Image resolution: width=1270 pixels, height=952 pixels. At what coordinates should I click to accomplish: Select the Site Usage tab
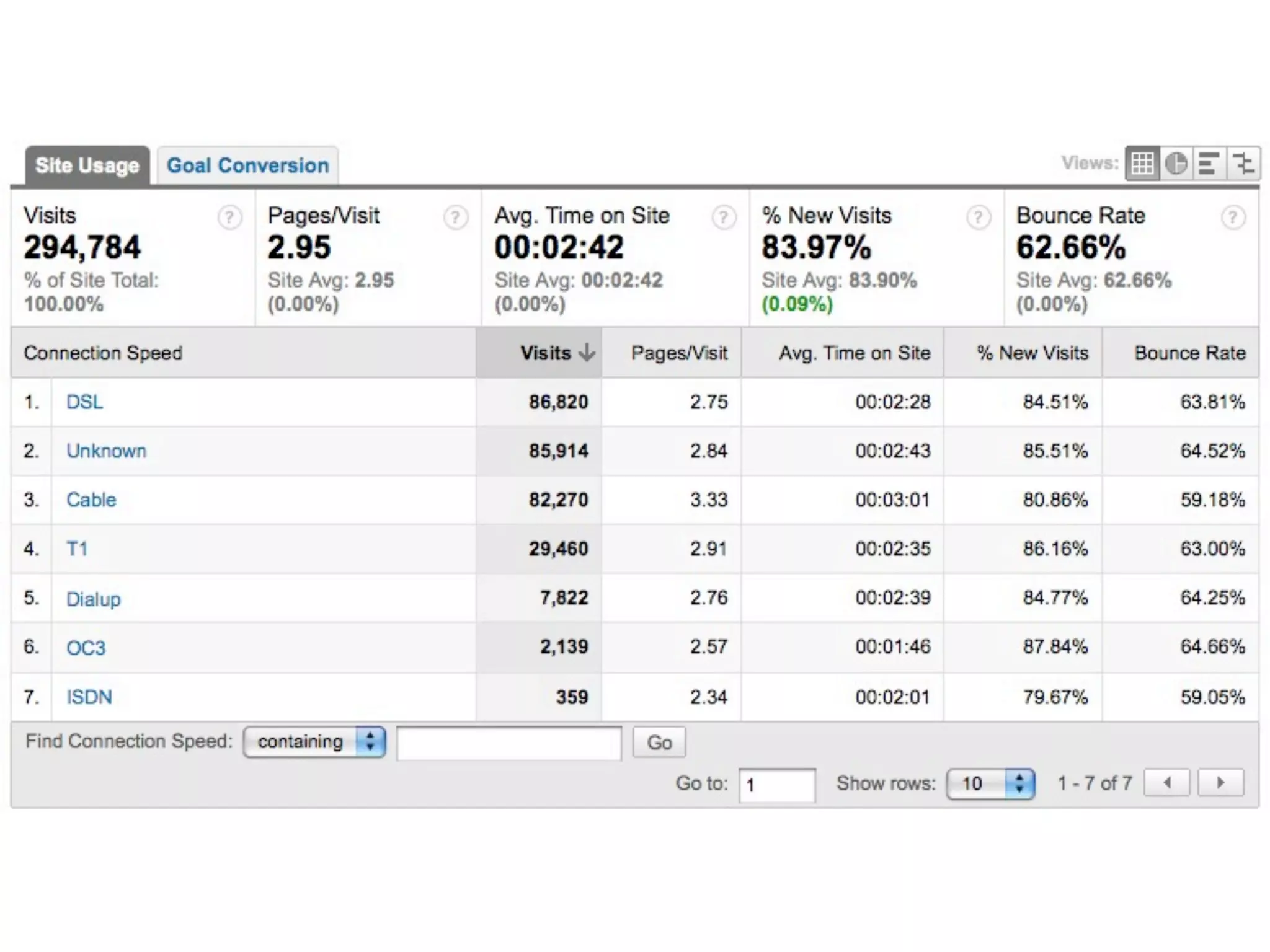tap(87, 165)
